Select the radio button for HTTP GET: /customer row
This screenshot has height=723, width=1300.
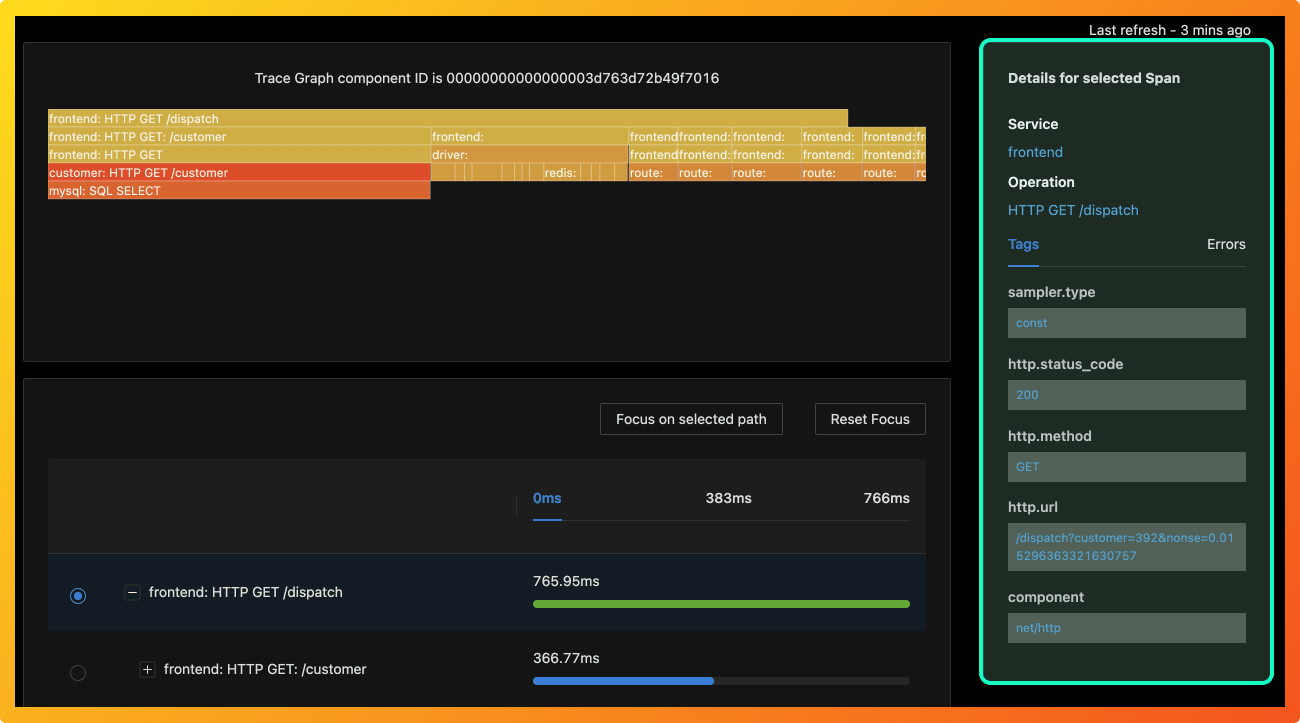(x=78, y=673)
